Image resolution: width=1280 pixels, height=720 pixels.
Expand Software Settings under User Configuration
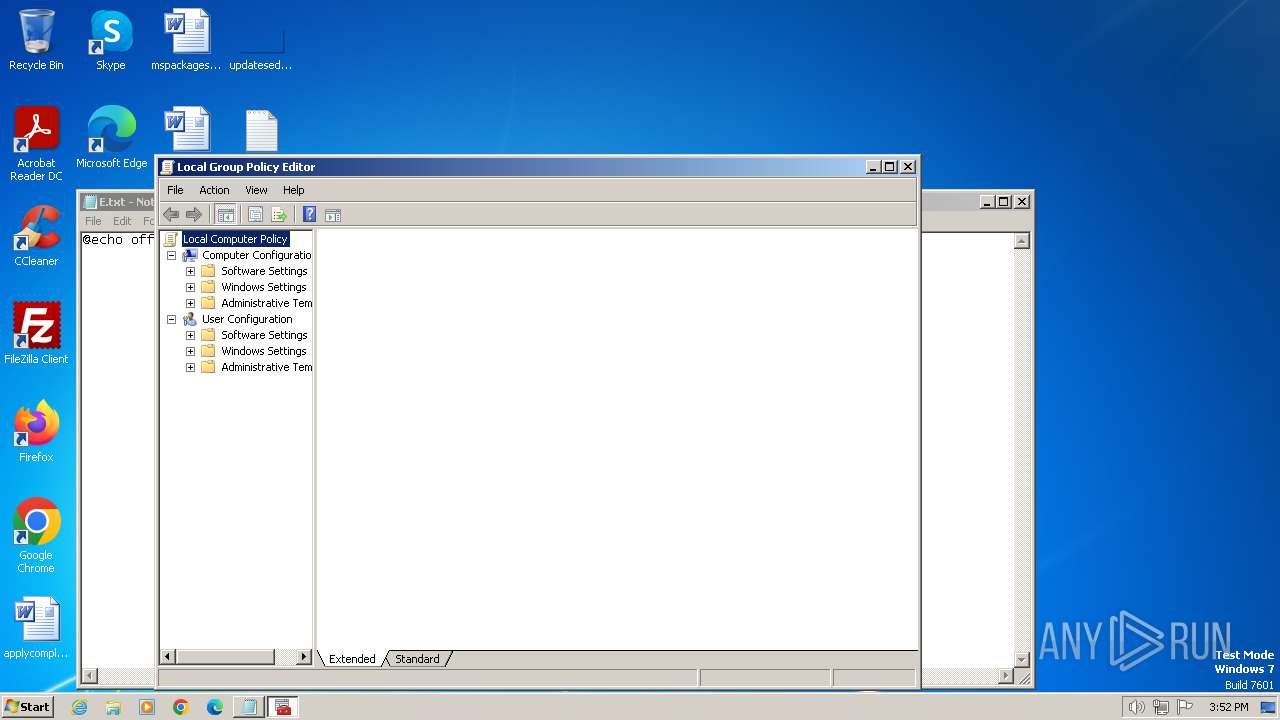click(190, 335)
